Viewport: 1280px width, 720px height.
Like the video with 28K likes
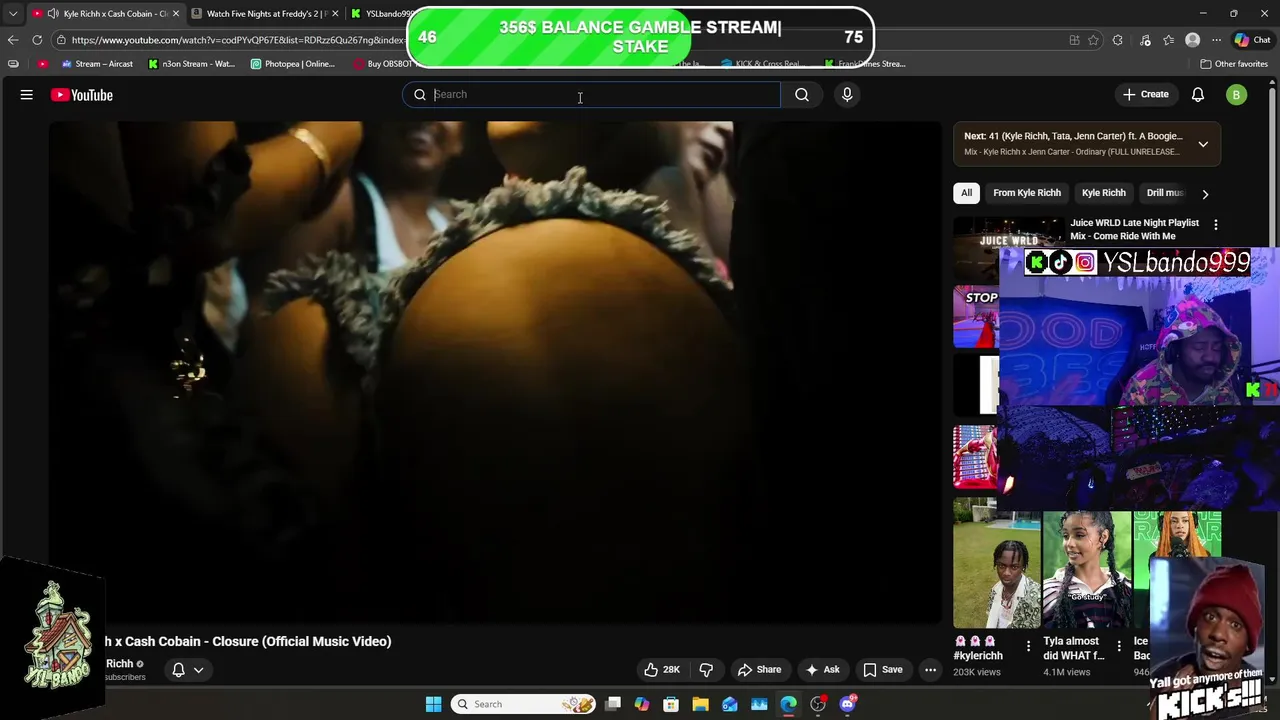[x=662, y=670]
